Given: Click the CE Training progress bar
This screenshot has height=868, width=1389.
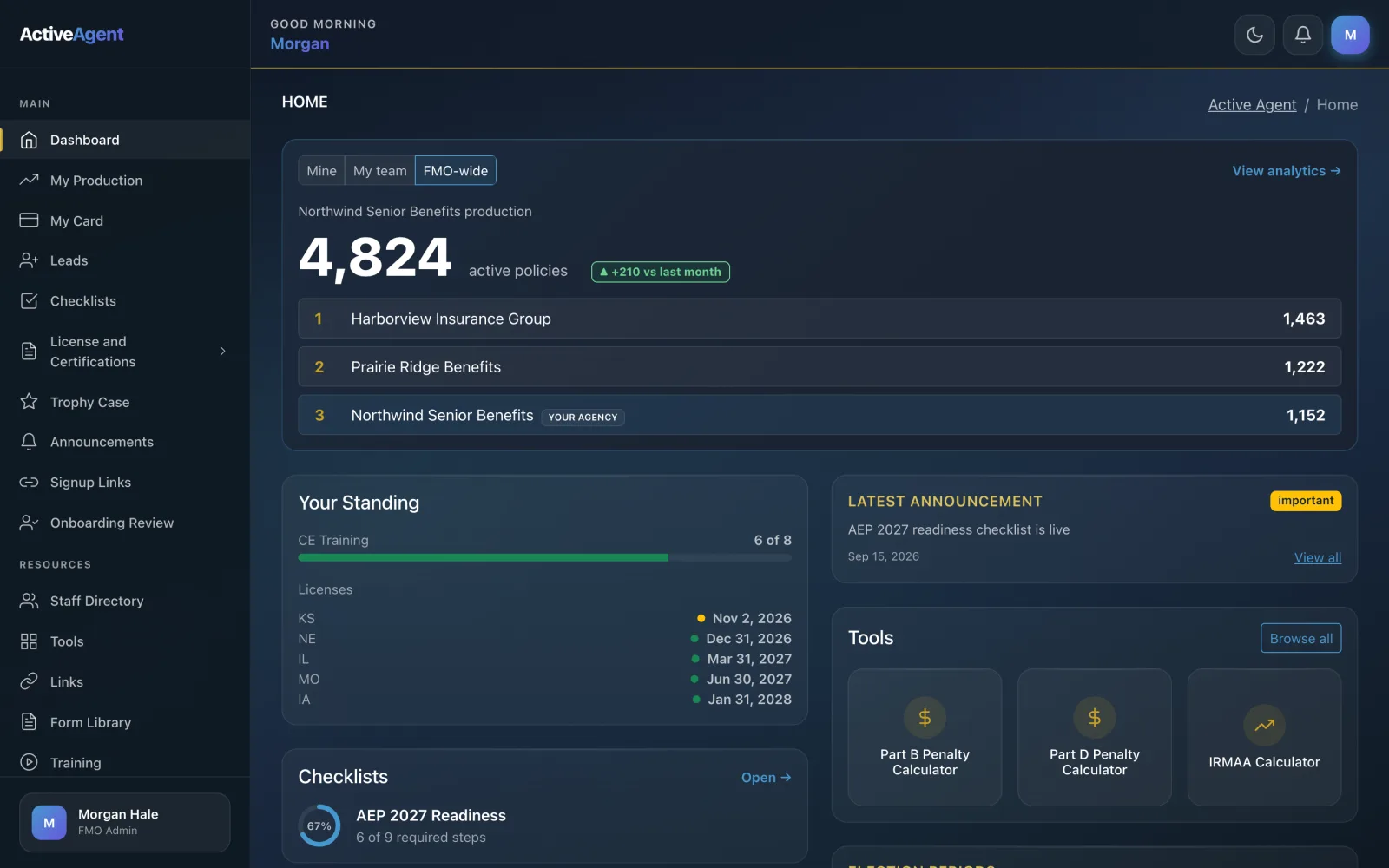Looking at the screenshot, I should click(x=544, y=558).
